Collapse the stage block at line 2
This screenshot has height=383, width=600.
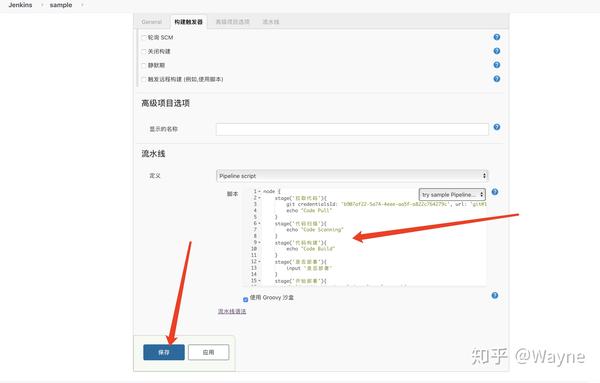pyautogui.click(x=259, y=198)
